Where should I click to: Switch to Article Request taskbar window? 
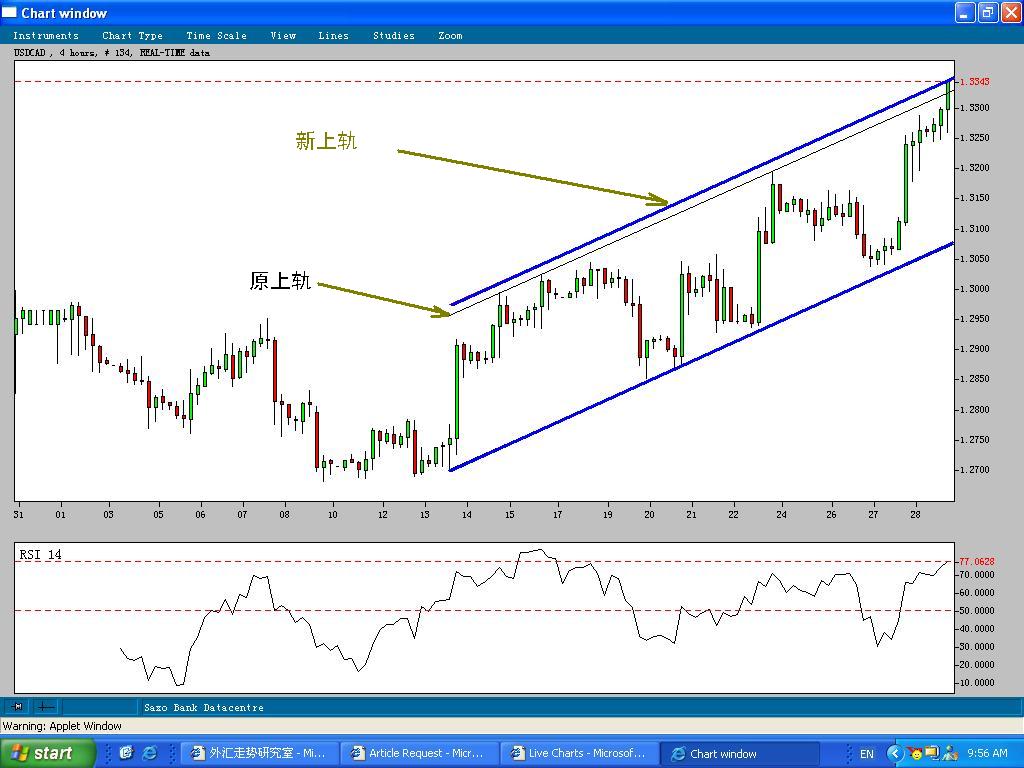tap(419, 753)
